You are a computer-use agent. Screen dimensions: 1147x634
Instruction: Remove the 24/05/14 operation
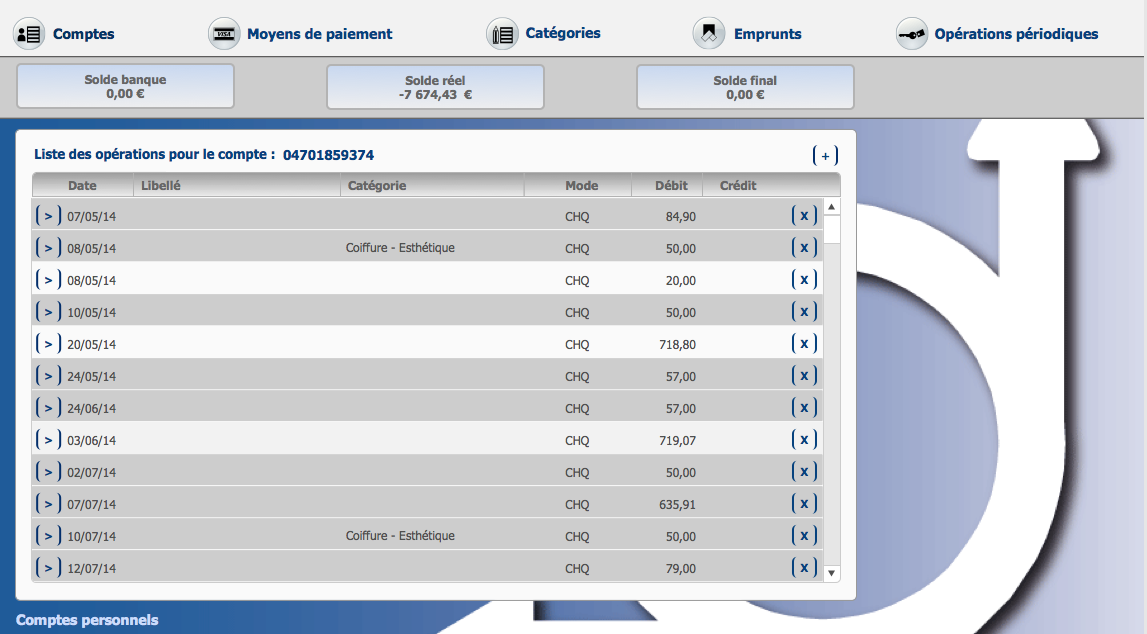(804, 376)
